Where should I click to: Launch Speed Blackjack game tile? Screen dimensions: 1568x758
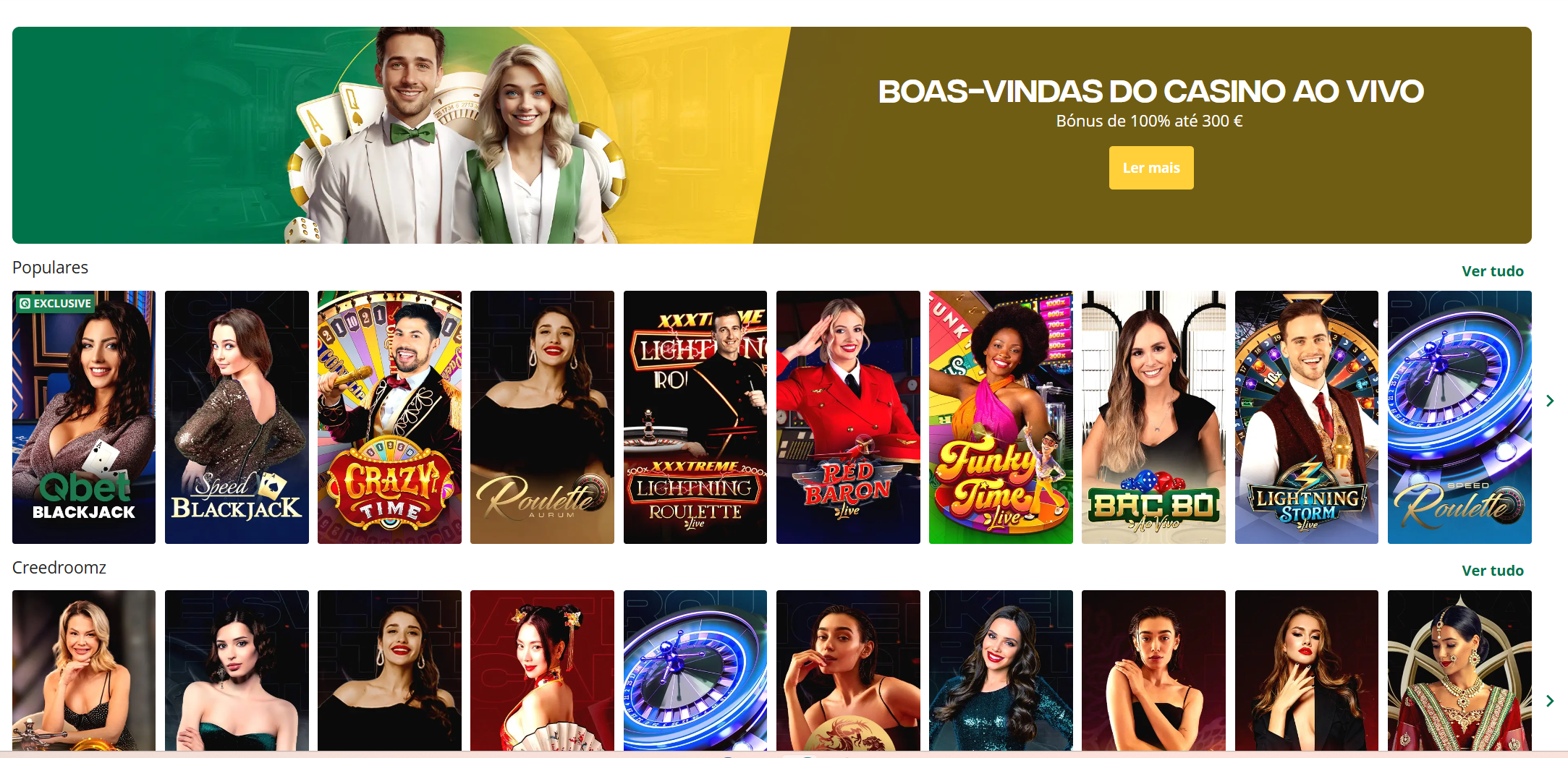click(x=237, y=417)
